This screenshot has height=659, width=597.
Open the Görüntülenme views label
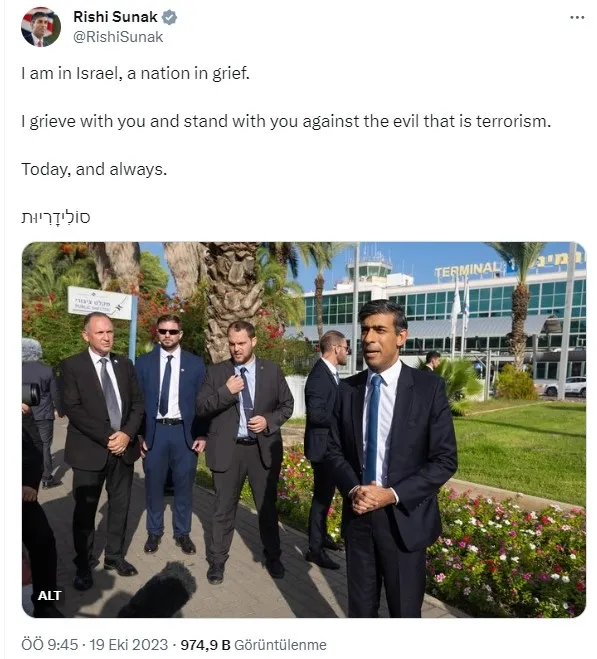coord(280,645)
